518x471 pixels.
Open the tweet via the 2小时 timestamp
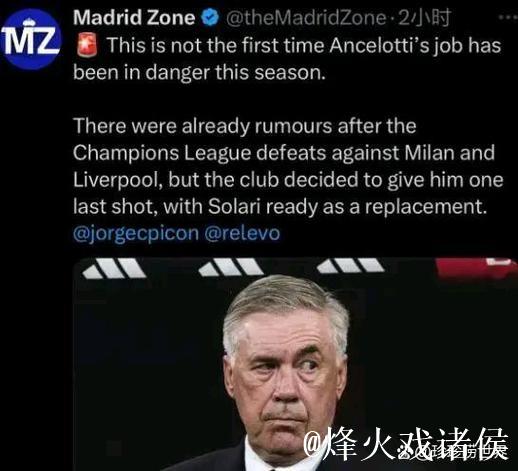425,18
